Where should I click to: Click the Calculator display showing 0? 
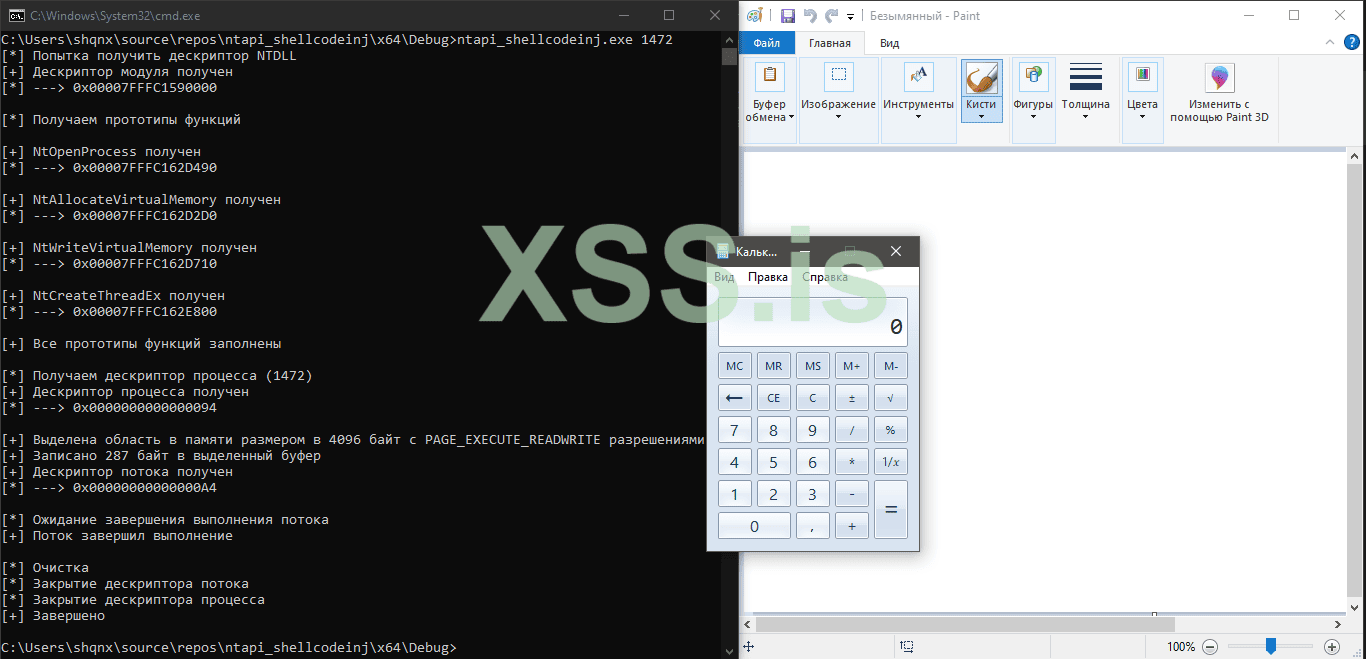pos(813,322)
